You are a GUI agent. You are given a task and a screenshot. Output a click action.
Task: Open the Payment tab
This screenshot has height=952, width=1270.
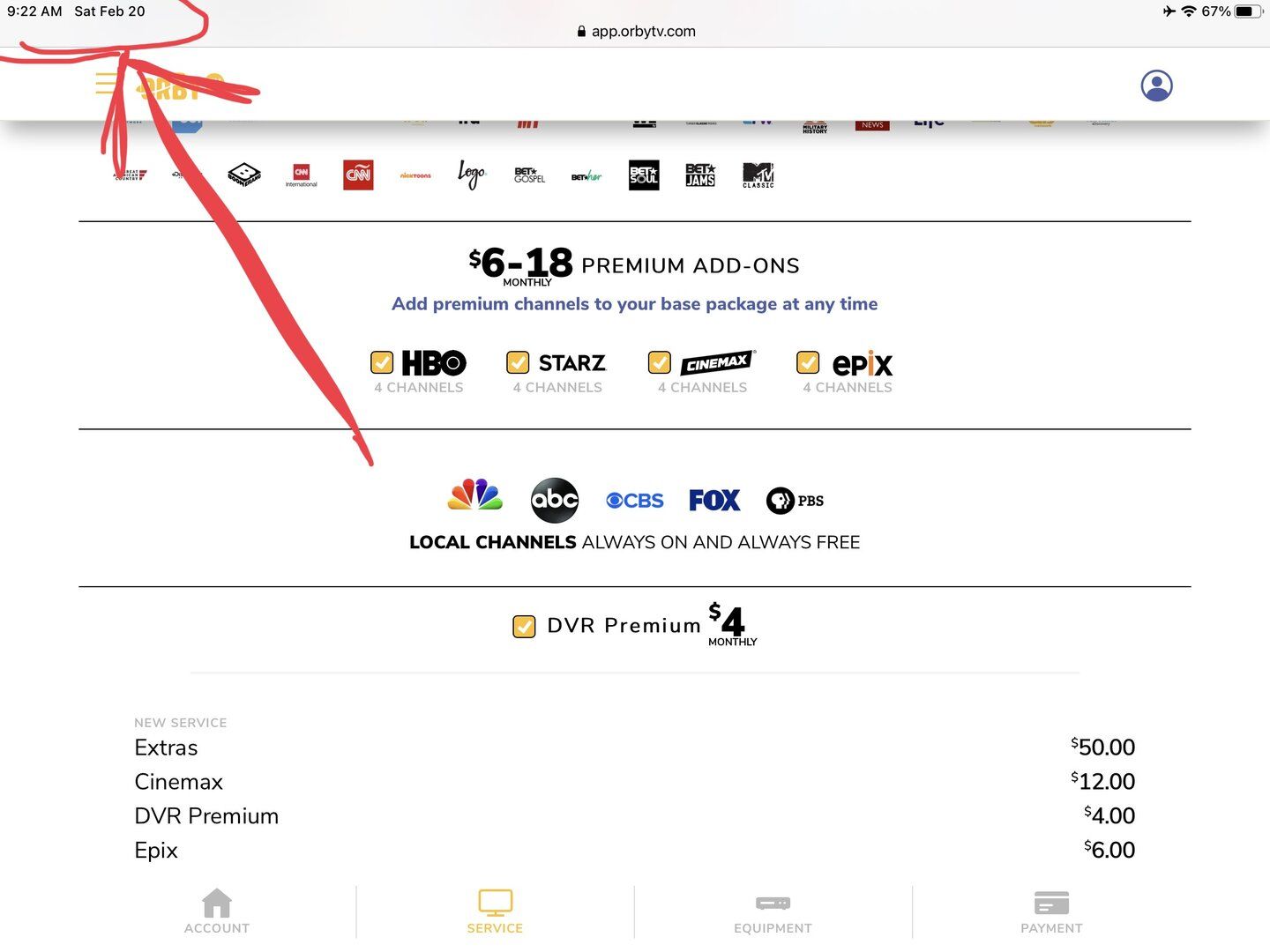tap(1051, 911)
